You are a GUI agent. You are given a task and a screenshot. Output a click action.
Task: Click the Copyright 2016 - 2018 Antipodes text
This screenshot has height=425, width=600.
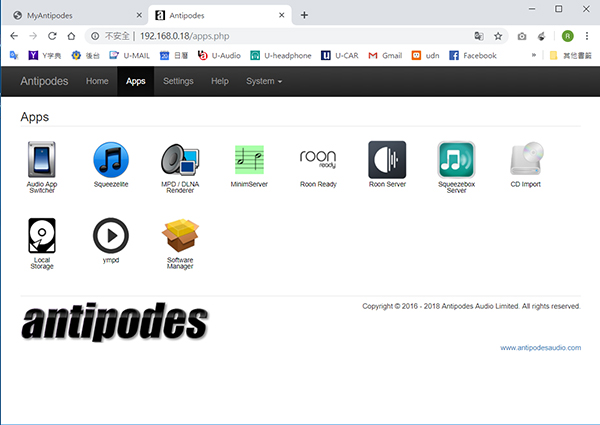(471, 306)
